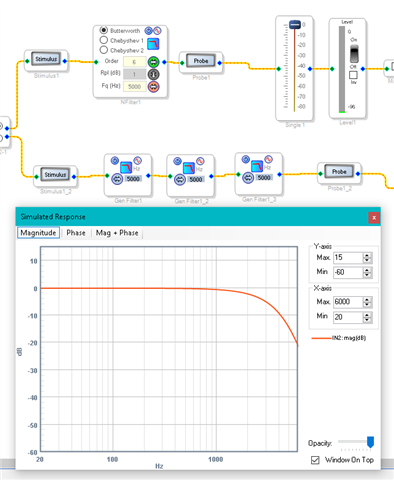Uncheck the Window On Top checkbox
Image resolution: width=394 pixels, height=480 pixels.
click(x=315, y=460)
